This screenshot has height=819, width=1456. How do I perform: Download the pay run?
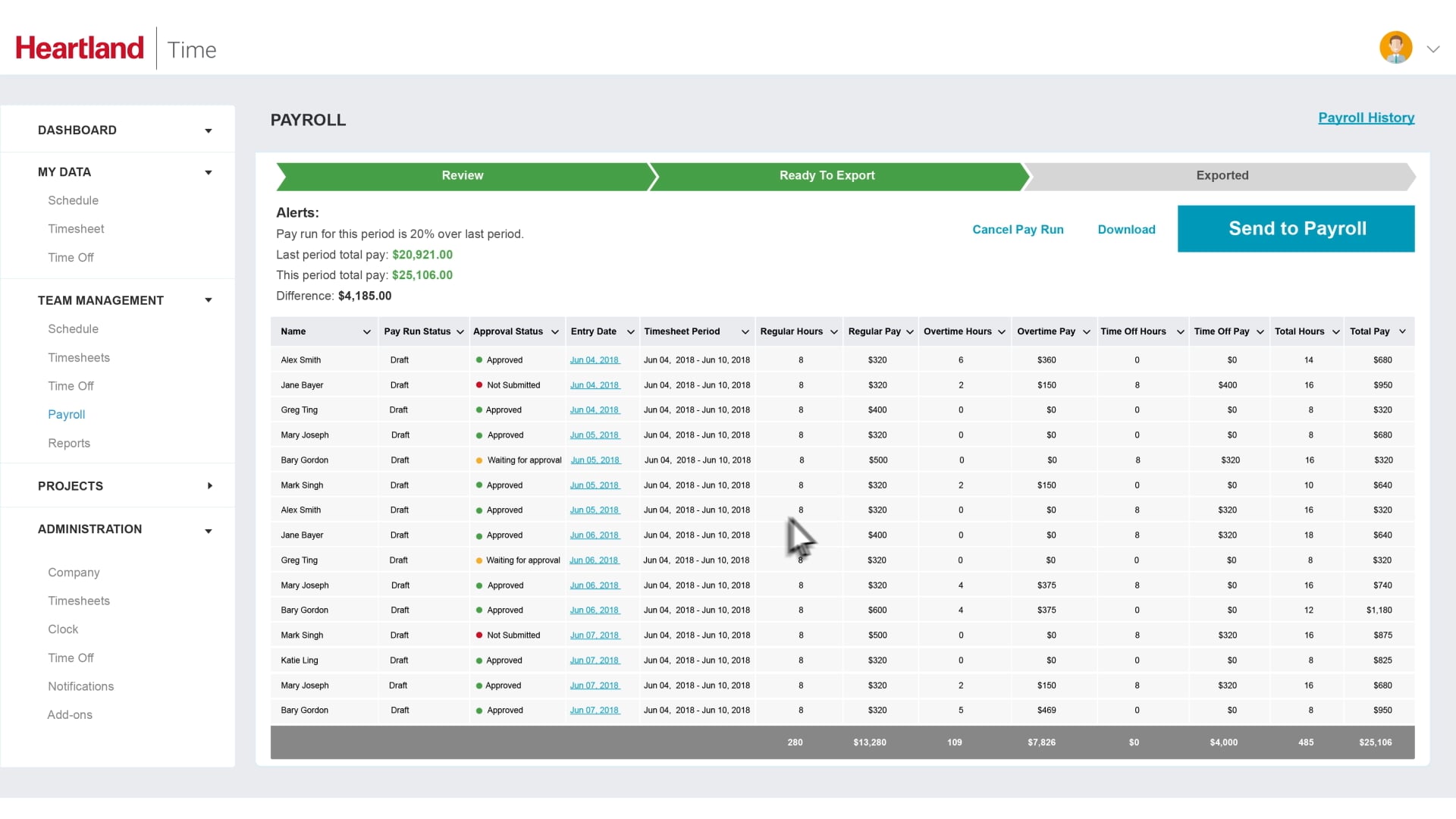[x=1126, y=229]
